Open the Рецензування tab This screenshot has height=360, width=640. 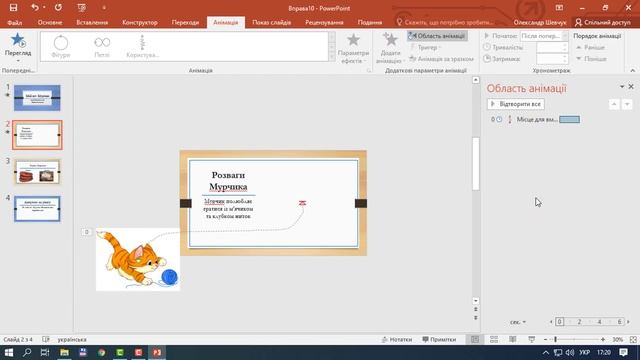tap(324, 22)
